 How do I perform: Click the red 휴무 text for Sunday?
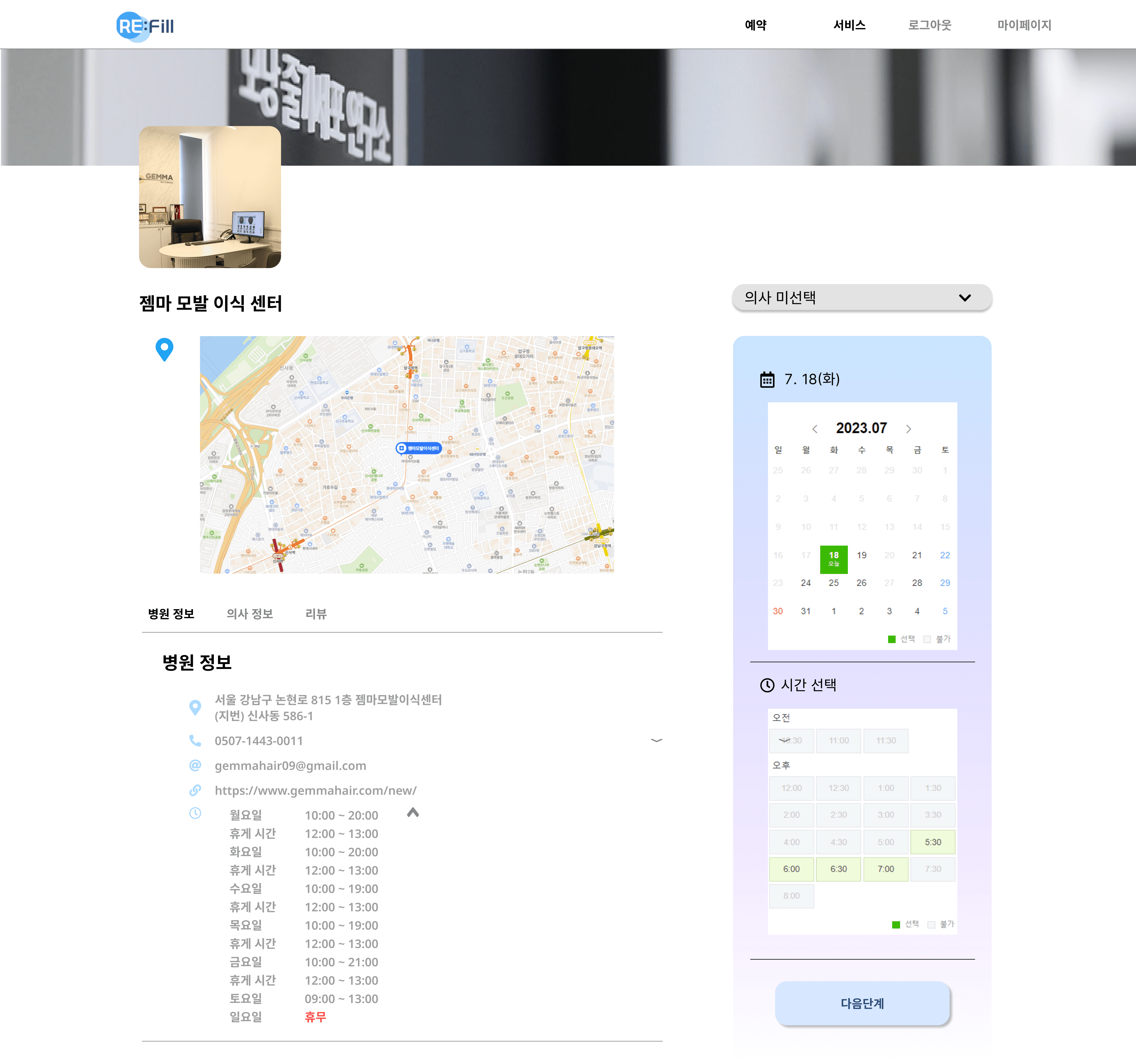pos(315,1017)
